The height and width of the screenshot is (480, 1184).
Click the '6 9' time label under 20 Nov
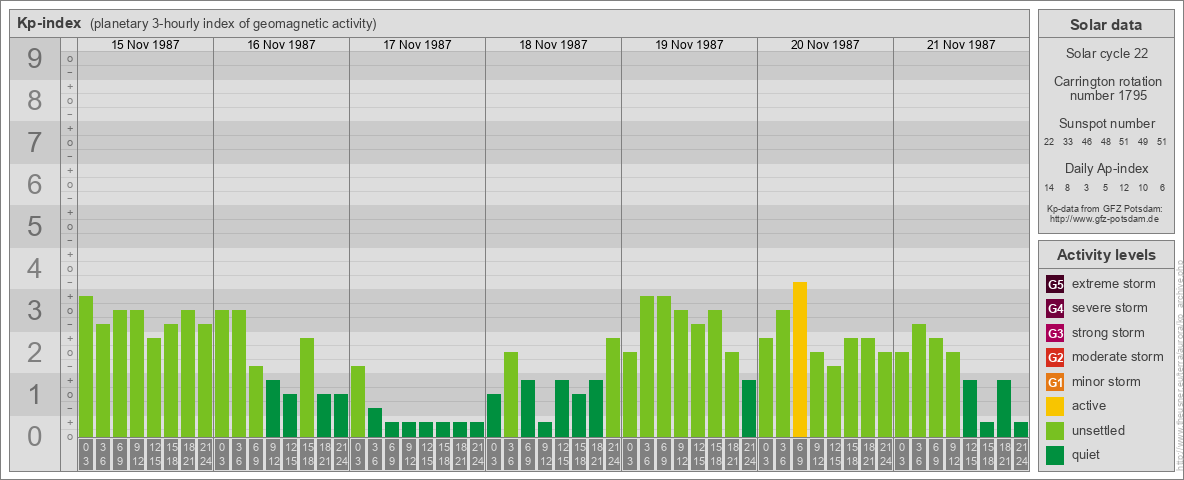point(800,455)
